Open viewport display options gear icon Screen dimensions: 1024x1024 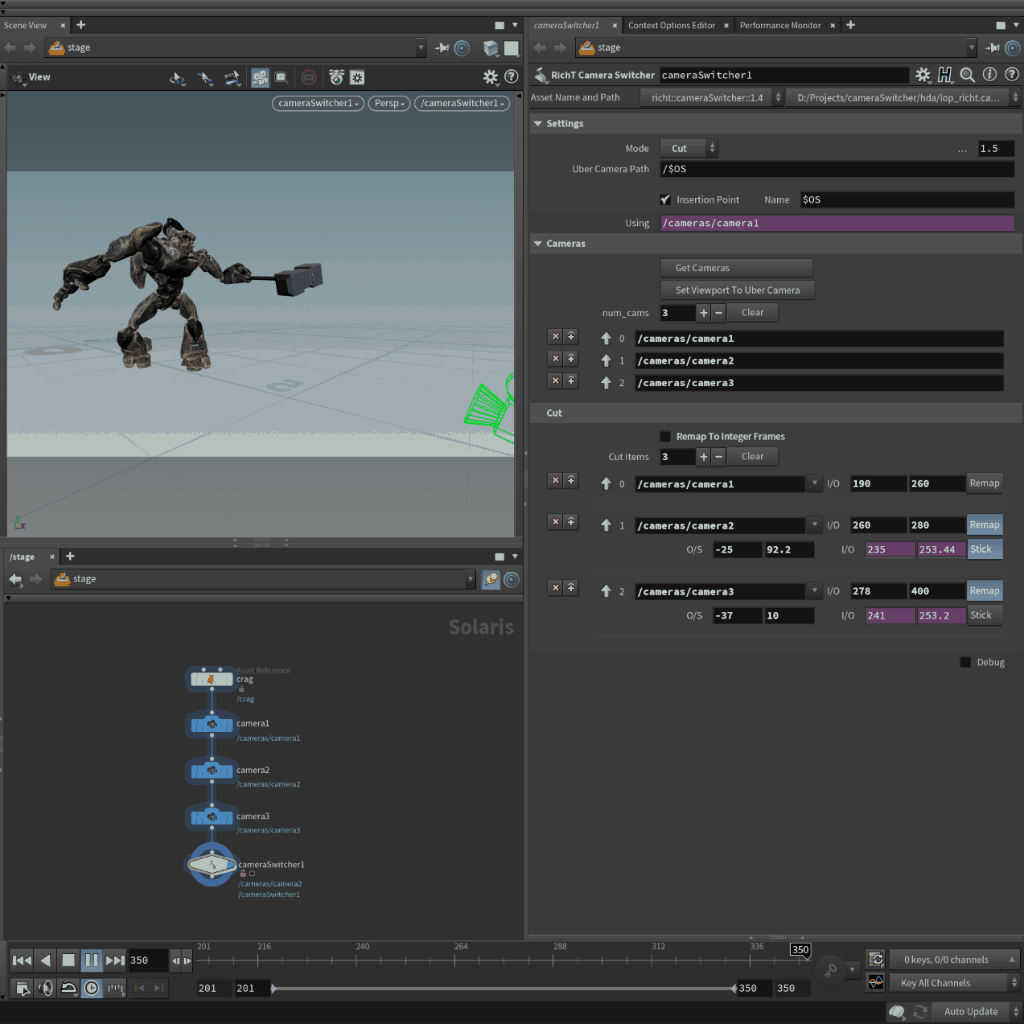click(490, 77)
